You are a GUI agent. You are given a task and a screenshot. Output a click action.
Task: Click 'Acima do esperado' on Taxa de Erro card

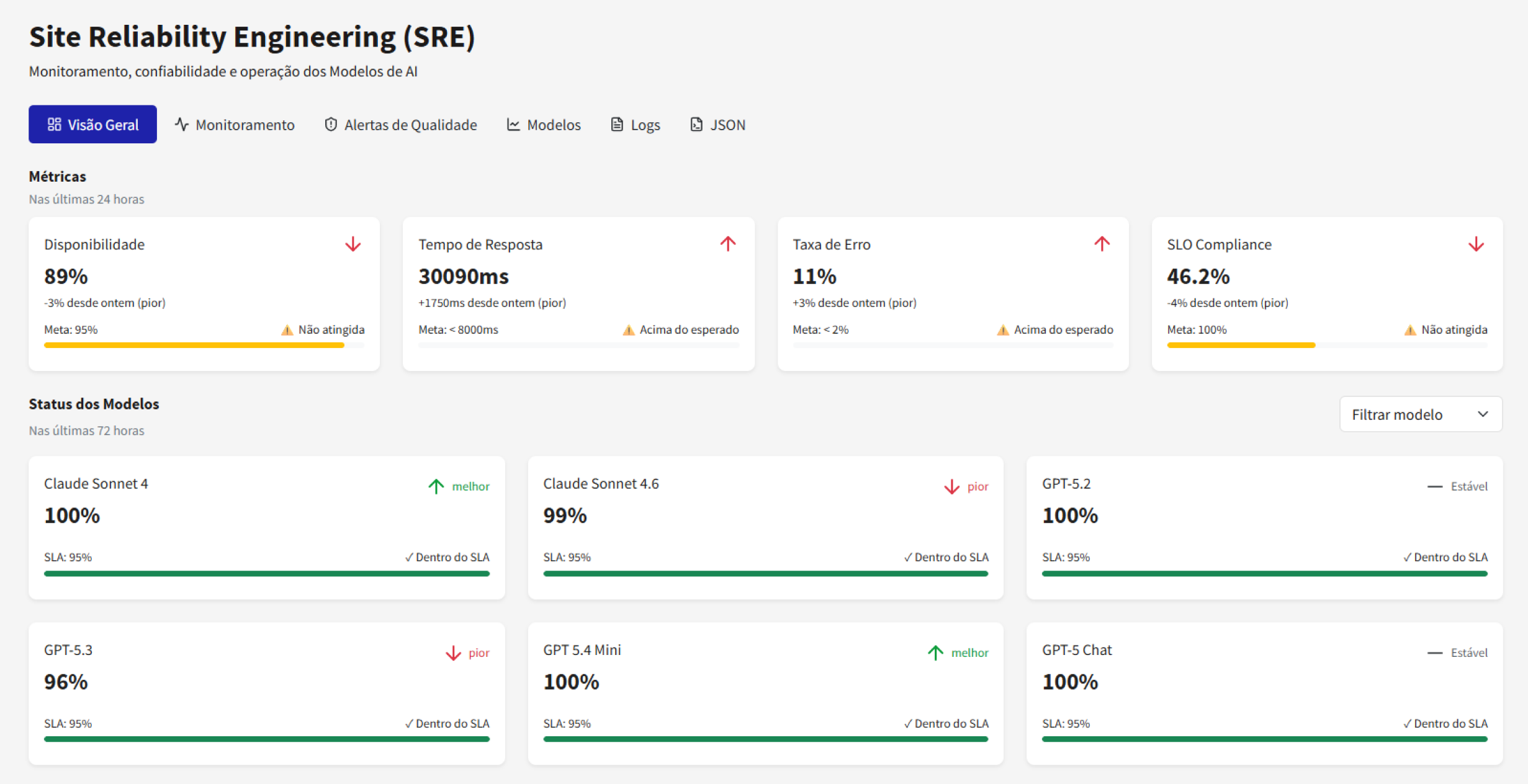tap(1064, 330)
